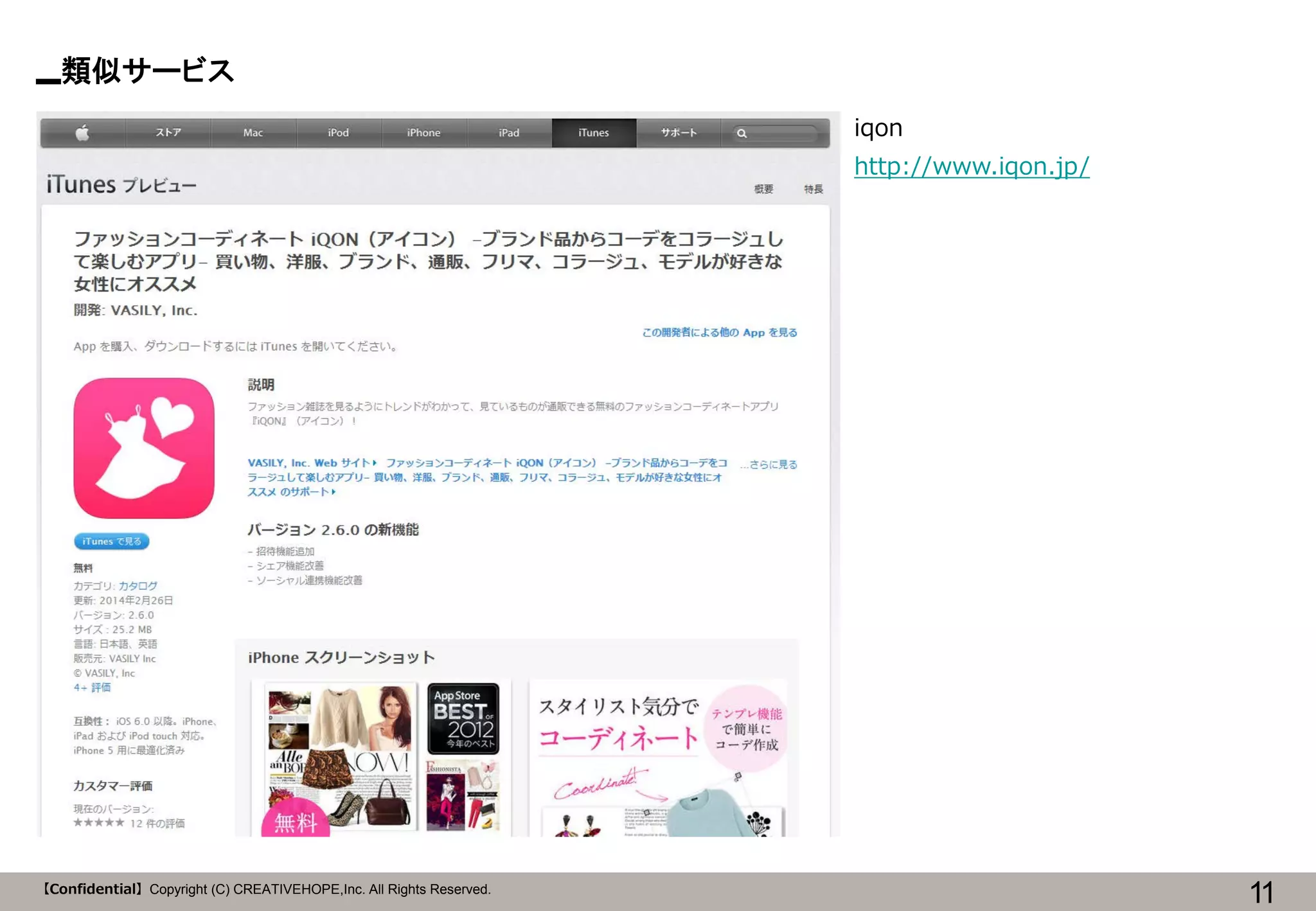Click the 互換性 iOS 6.0 以降 text
Image resolution: width=1316 pixels, height=911 pixels.
145,736
